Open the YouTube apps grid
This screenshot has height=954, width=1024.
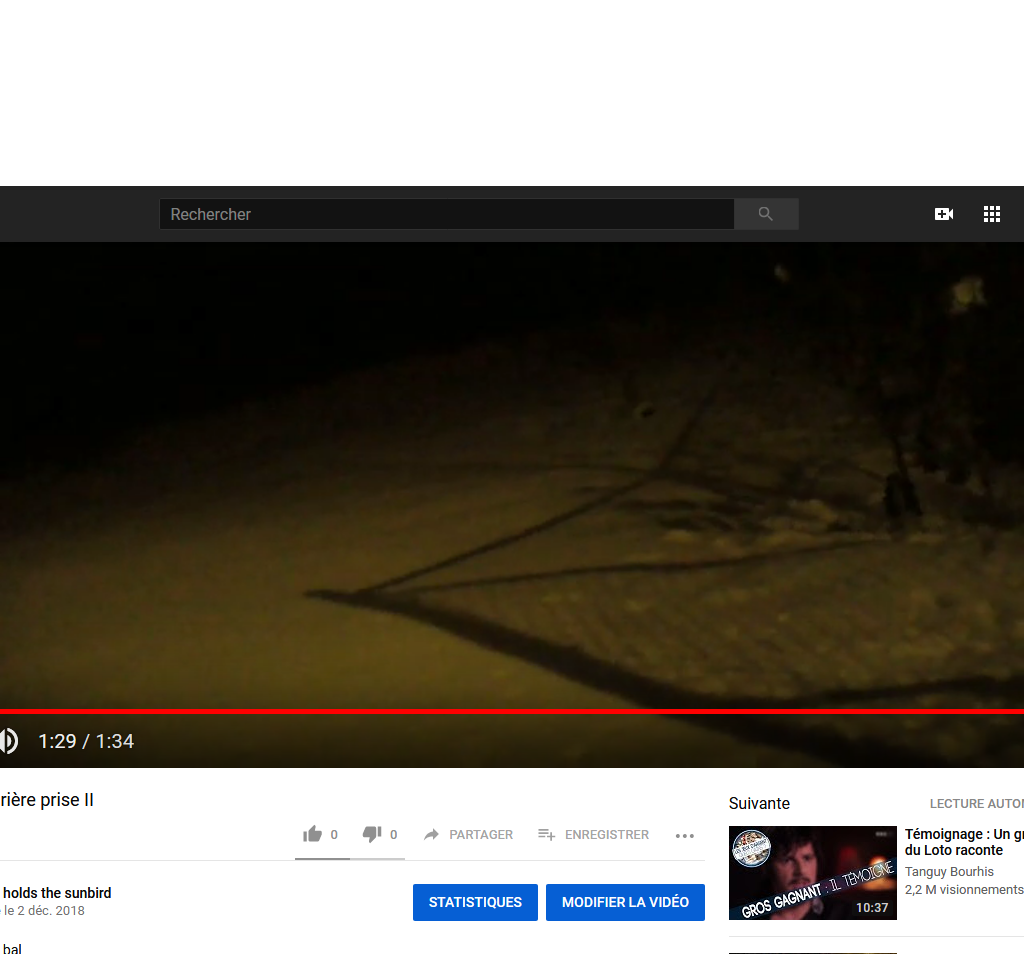pos(991,214)
